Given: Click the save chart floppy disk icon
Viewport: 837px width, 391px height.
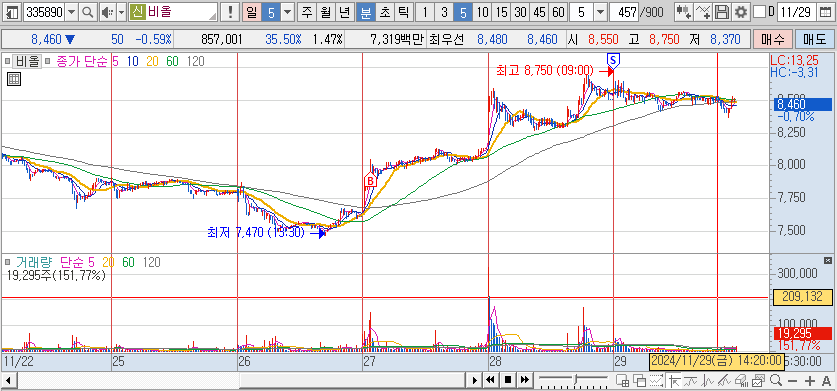Looking at the screenshot, I should [722, 12].
